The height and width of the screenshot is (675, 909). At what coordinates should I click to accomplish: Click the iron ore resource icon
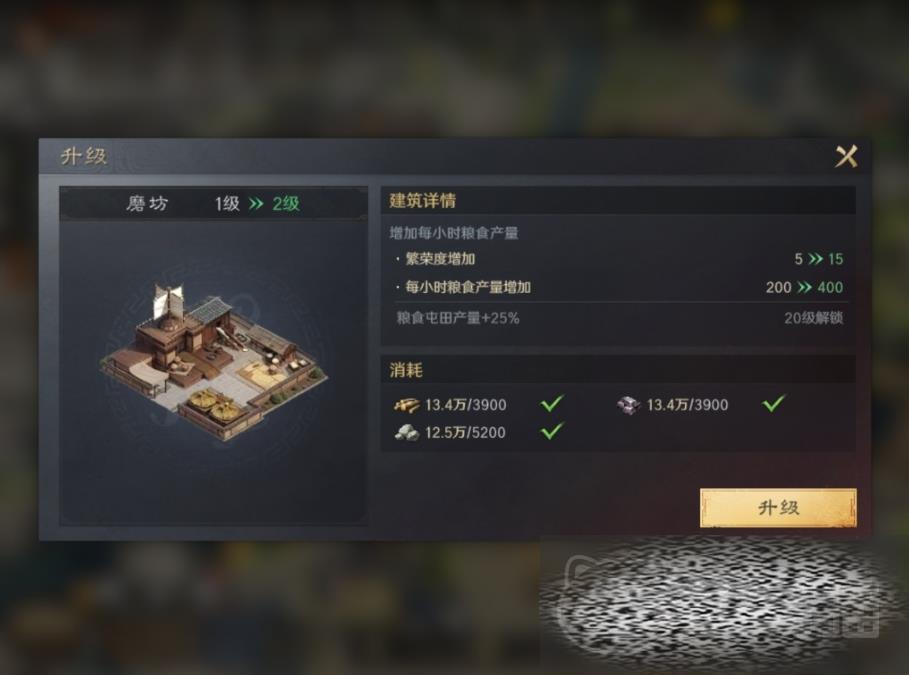[628, 405]
